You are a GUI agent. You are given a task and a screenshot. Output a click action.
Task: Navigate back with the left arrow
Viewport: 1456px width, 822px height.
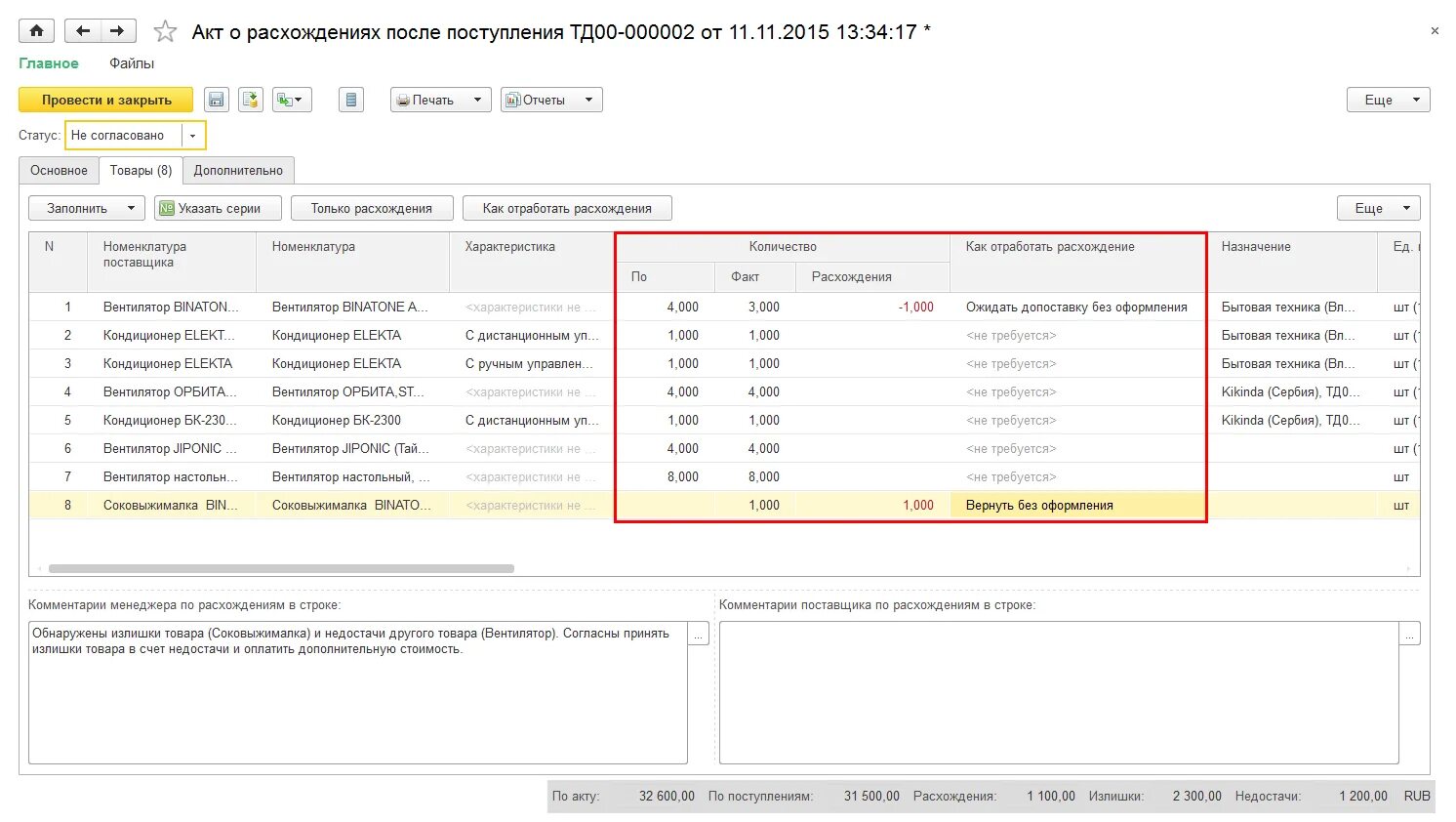[x=82, y=31]
